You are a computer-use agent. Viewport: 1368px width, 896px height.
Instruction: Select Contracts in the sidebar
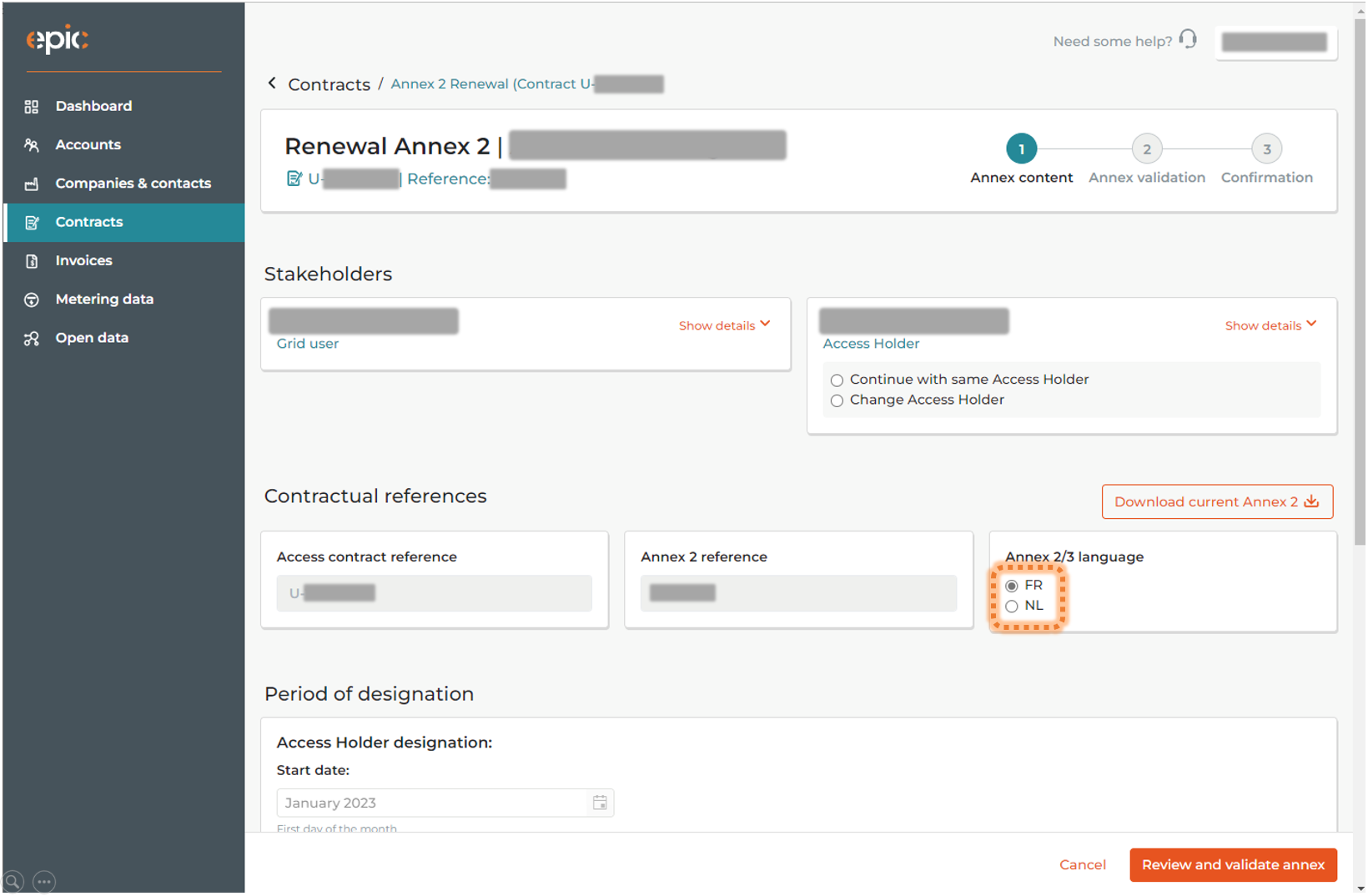[x=124, y=222]
